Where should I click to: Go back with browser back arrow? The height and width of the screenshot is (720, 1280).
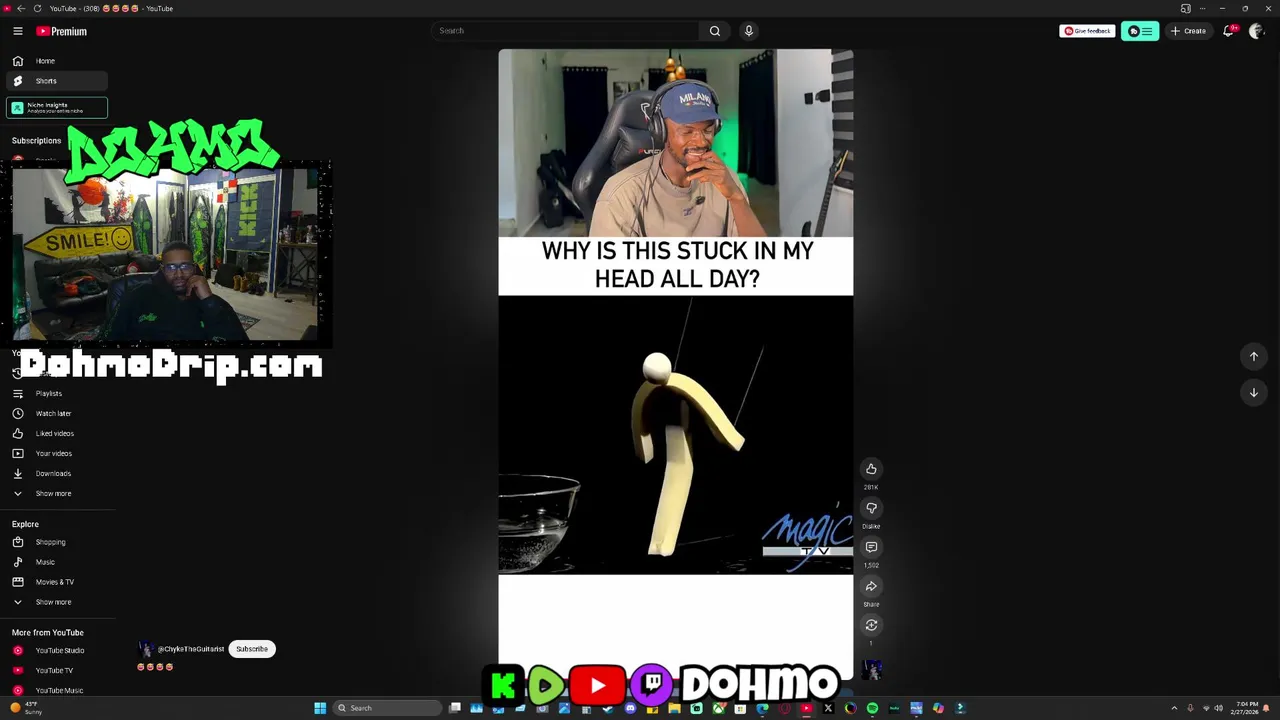pos(21,8)
